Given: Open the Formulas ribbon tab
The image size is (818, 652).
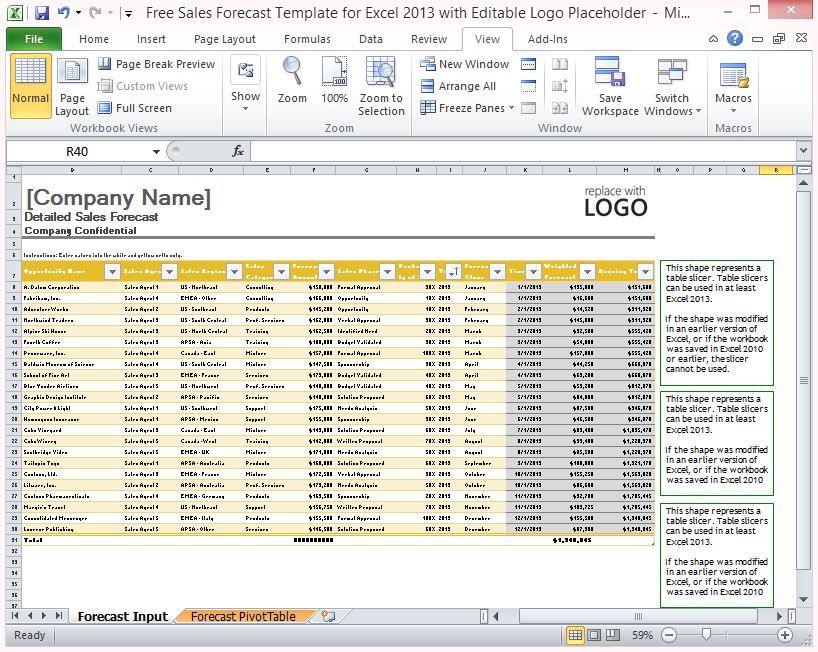Looking at the screenshot, I should coord(307,39).
